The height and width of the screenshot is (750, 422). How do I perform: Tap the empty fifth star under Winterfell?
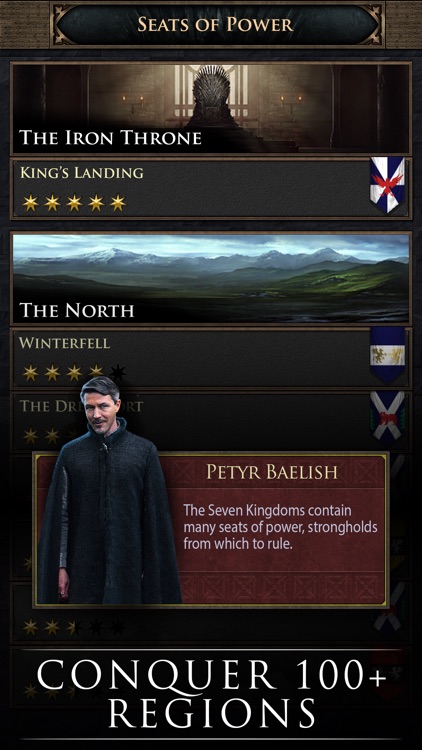(117, 372)
